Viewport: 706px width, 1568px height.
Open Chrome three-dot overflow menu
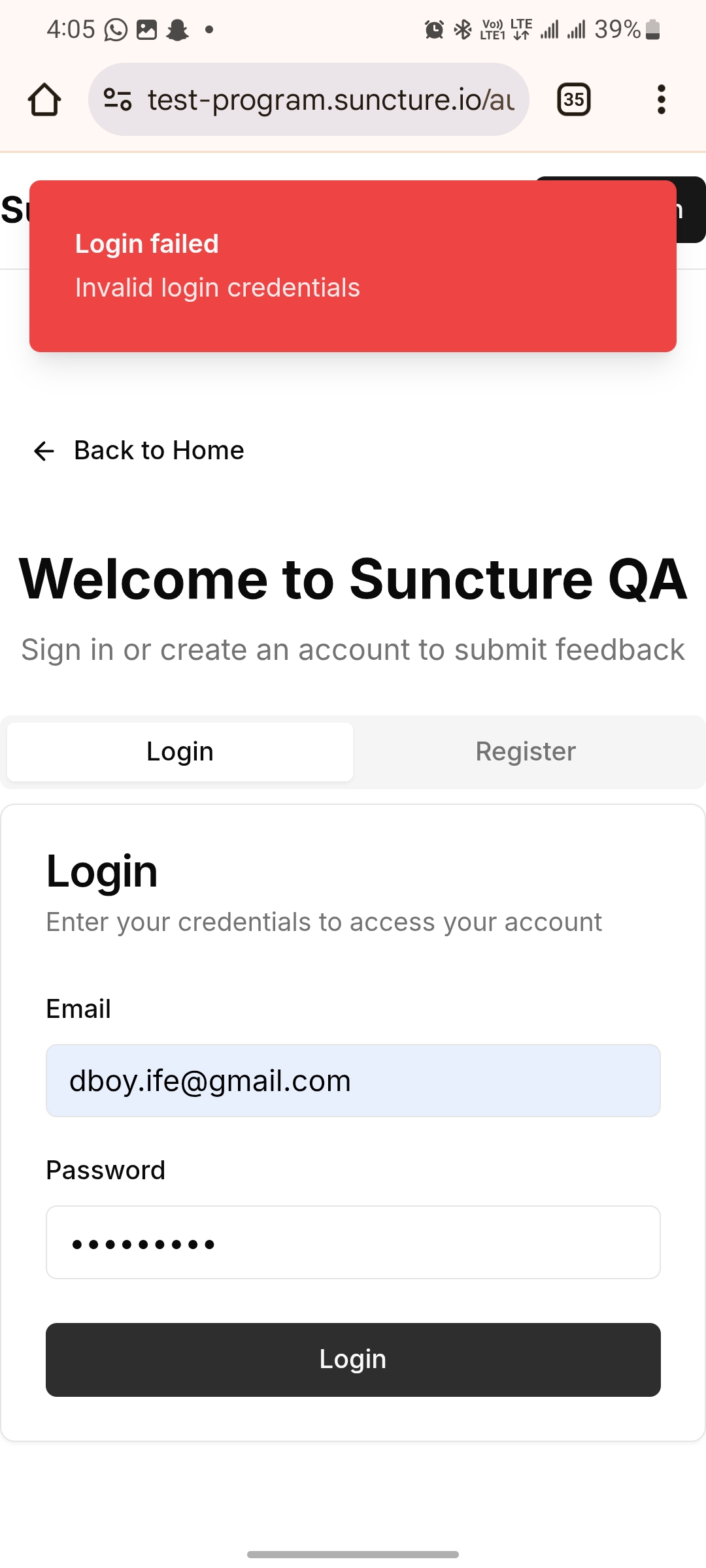point(661,100)
